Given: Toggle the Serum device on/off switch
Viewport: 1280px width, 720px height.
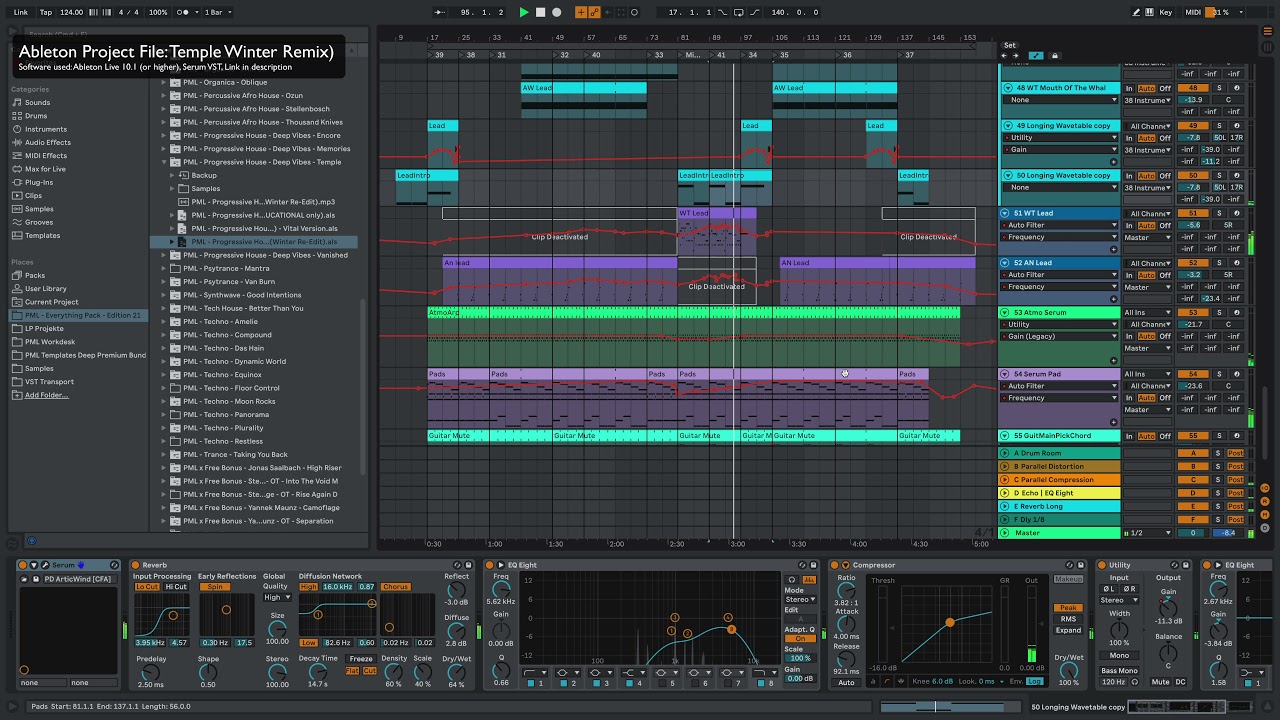Looking at the screenshot, I should pyautogui.click(x=24, y=565).
